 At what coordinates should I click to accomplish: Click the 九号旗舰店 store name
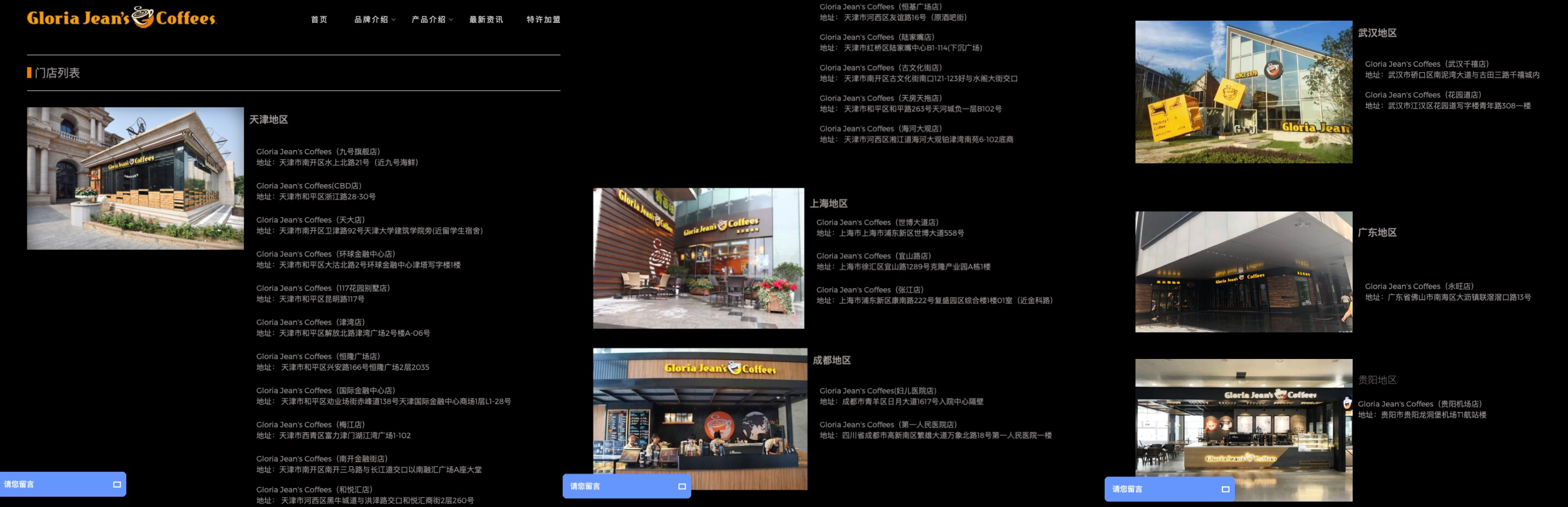(318, 152)
